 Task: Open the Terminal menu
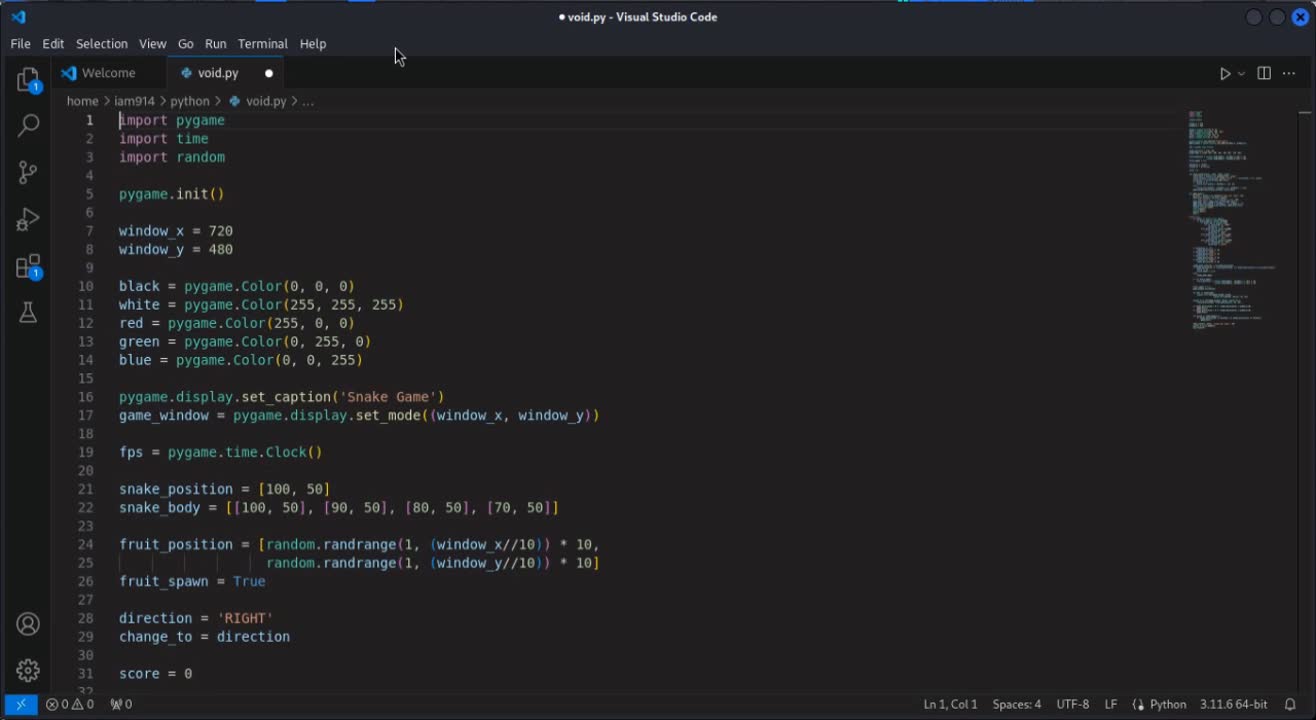tap(262, 44)
